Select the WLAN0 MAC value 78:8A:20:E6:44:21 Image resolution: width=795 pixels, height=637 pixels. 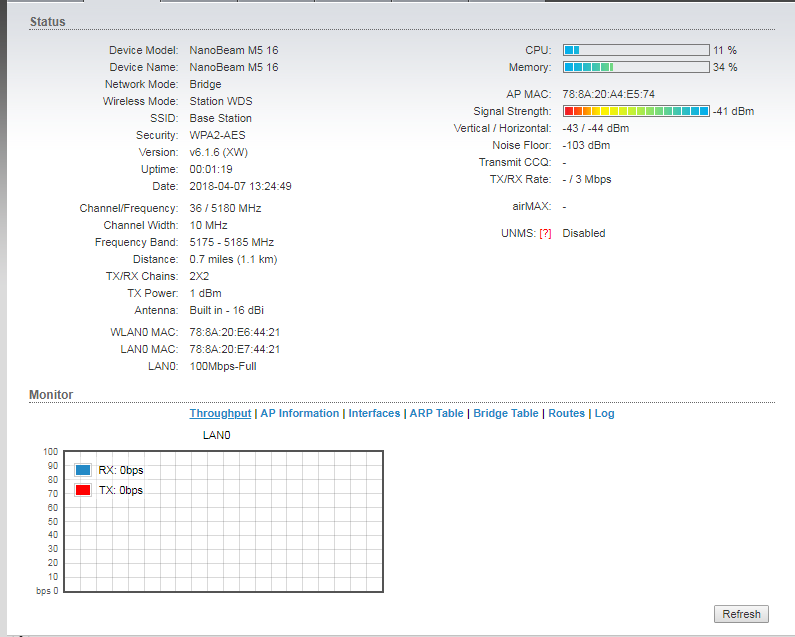click(235, 332)
